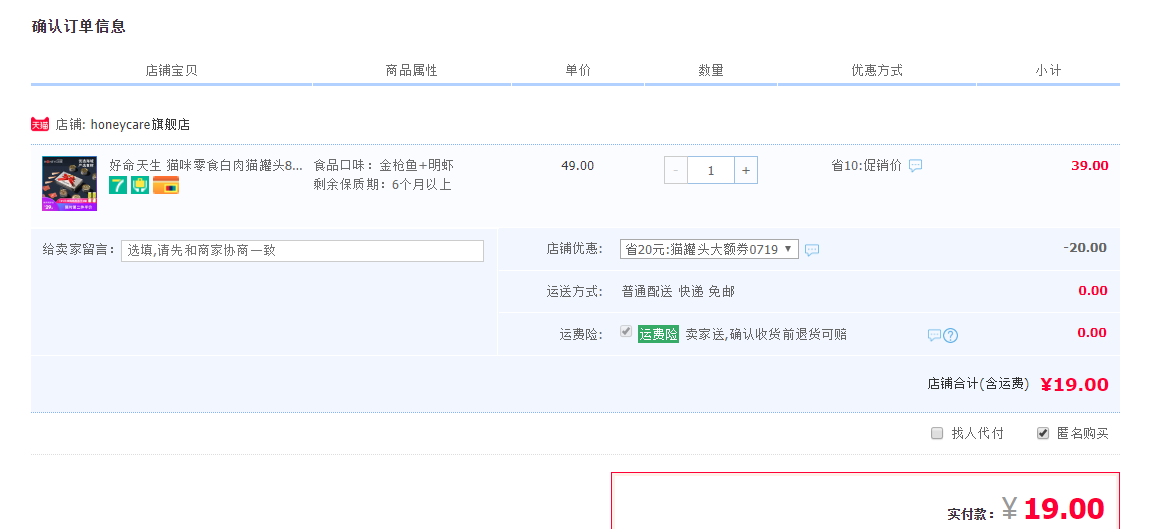Click the 找人代付 label text

click(x=977, y=434)
